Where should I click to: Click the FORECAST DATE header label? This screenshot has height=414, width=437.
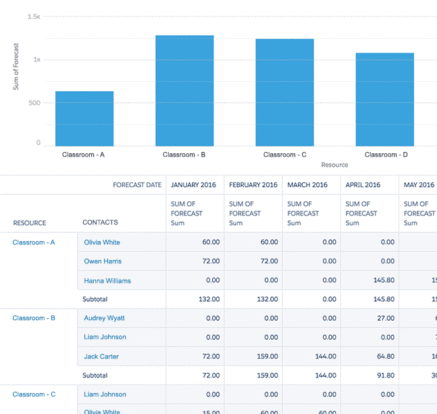[x=137, y=185]
